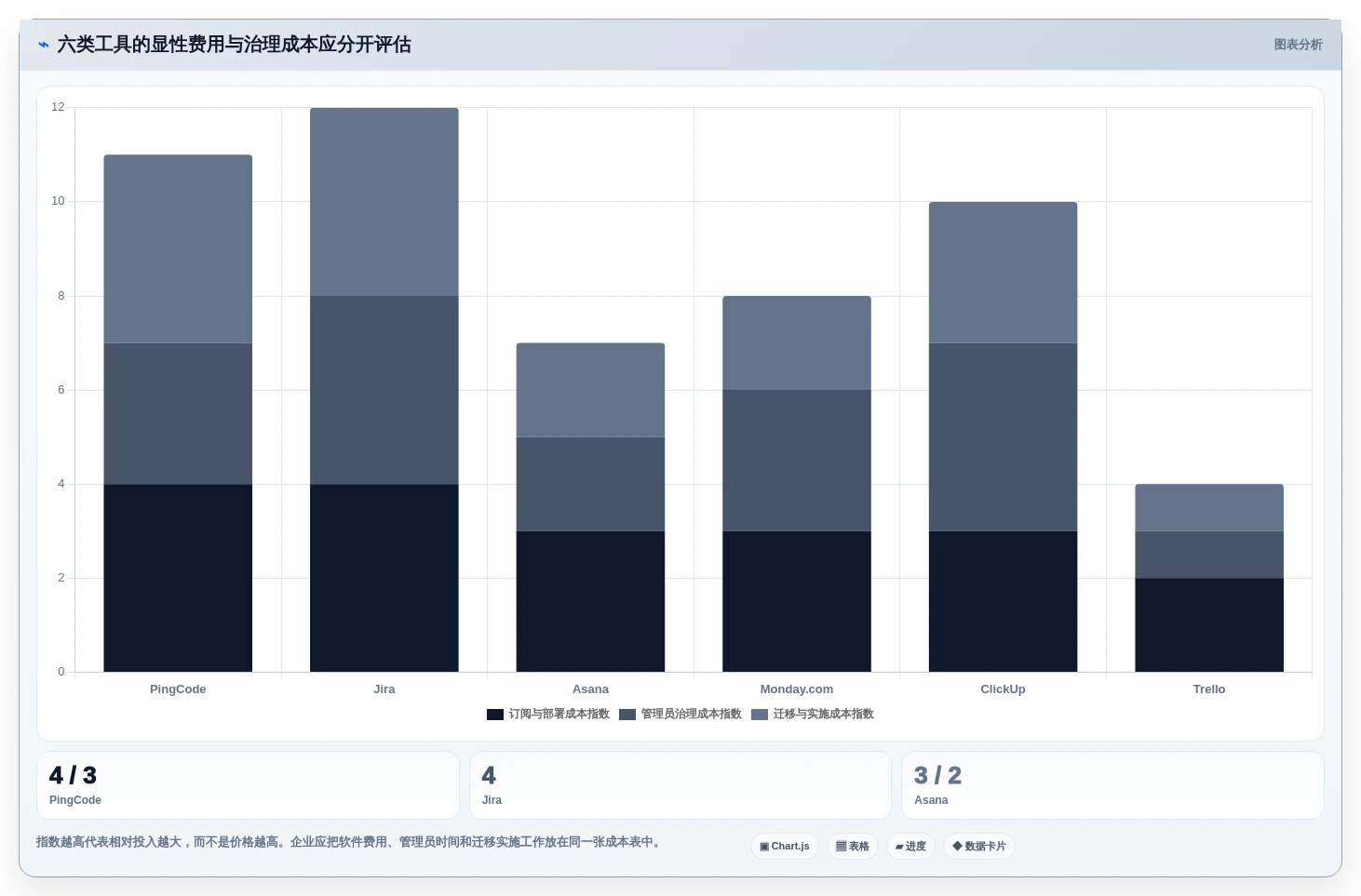
Task: Click the 表格 tag button
Action: (853, 847)
